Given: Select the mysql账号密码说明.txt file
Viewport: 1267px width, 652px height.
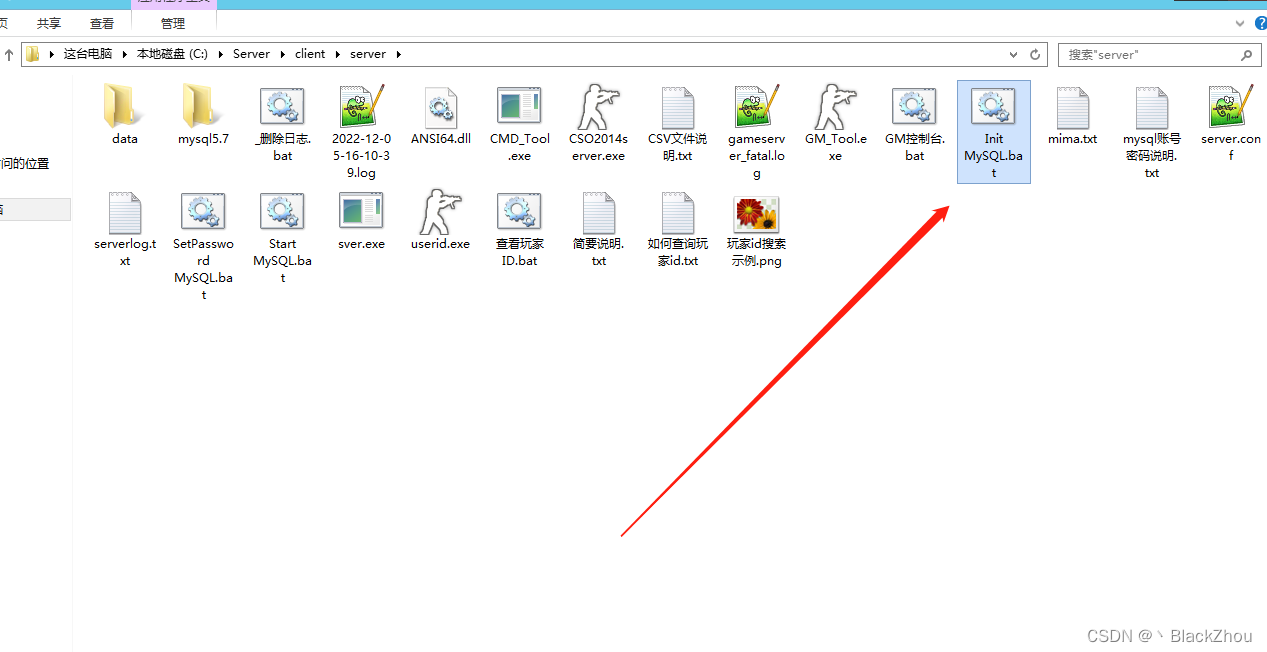Looking at the screenshot, I should click(x=1152, y=131).
